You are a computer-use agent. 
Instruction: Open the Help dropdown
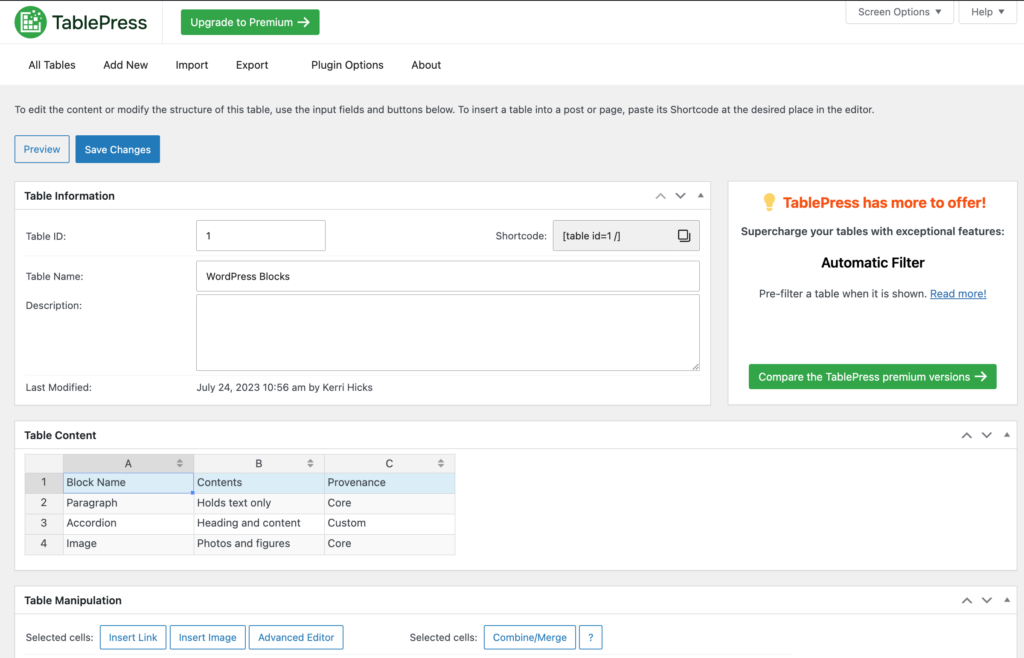coord(986,12)
